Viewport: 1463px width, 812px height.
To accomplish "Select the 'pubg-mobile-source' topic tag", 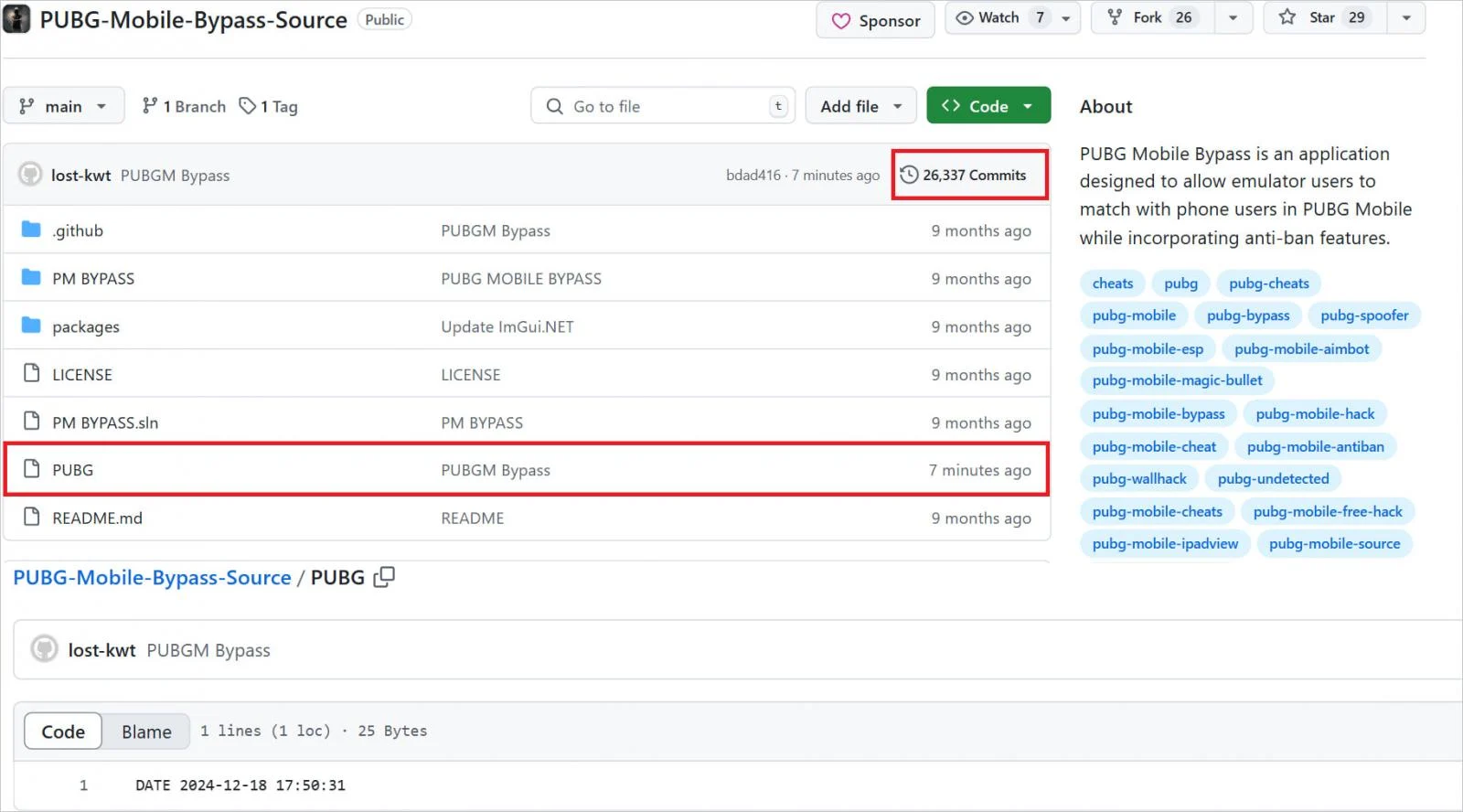I will 1334,543.
